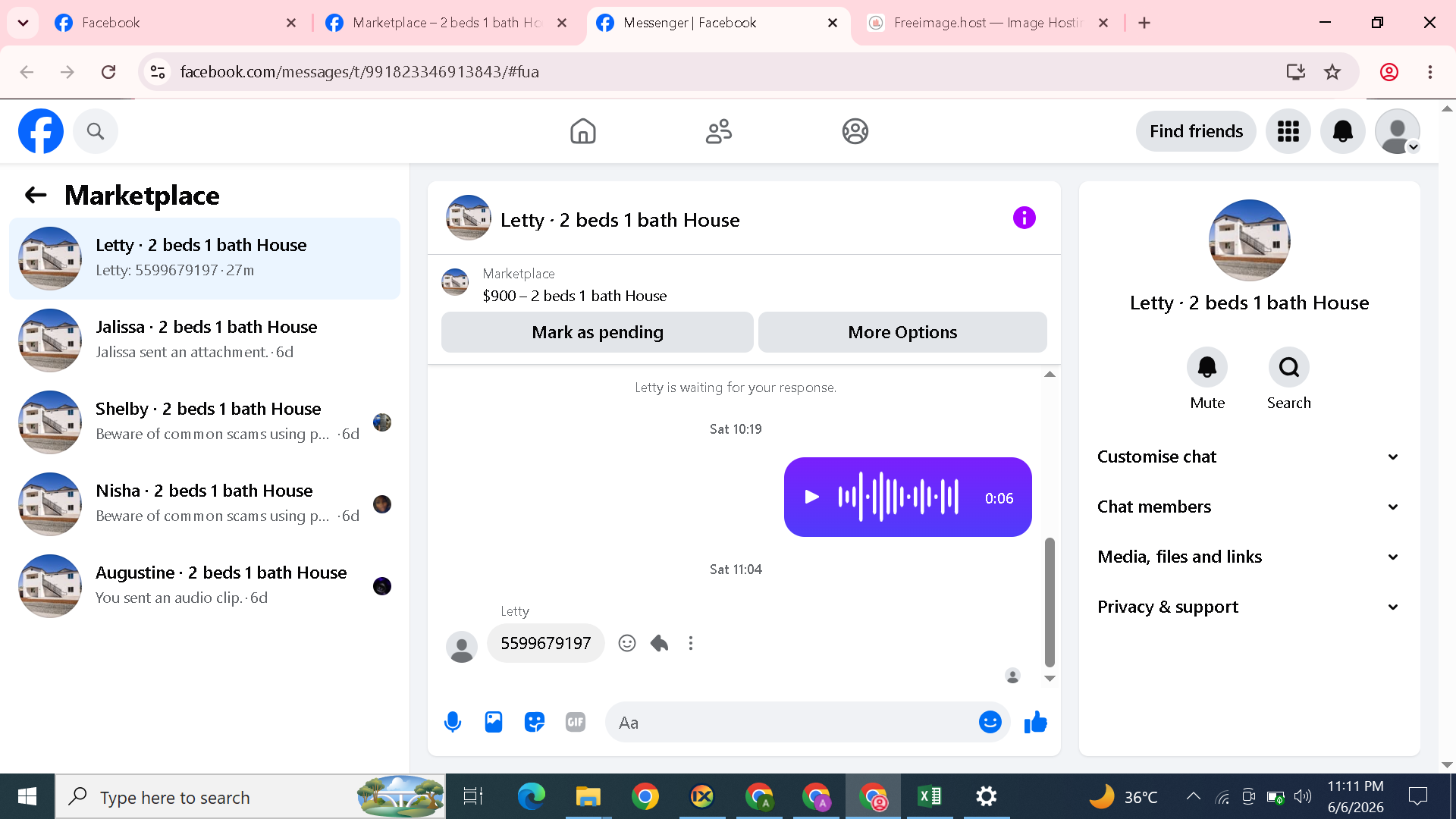Select the Letty conversation in Marketplace list

[x=205, y=259]
